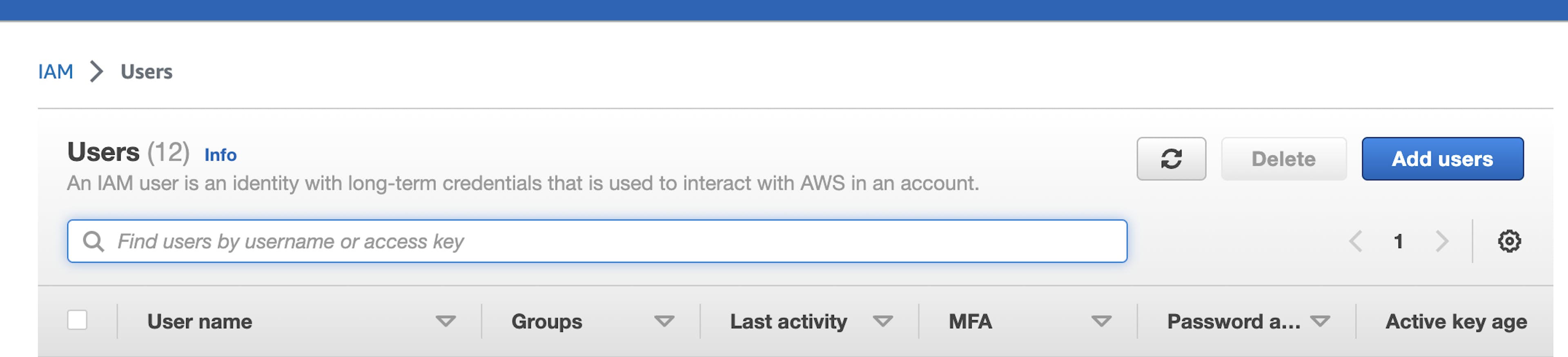The image size is (1568, 357).
Task: Click the Users breadcrumb item
Action: click(x=146, y=71)
